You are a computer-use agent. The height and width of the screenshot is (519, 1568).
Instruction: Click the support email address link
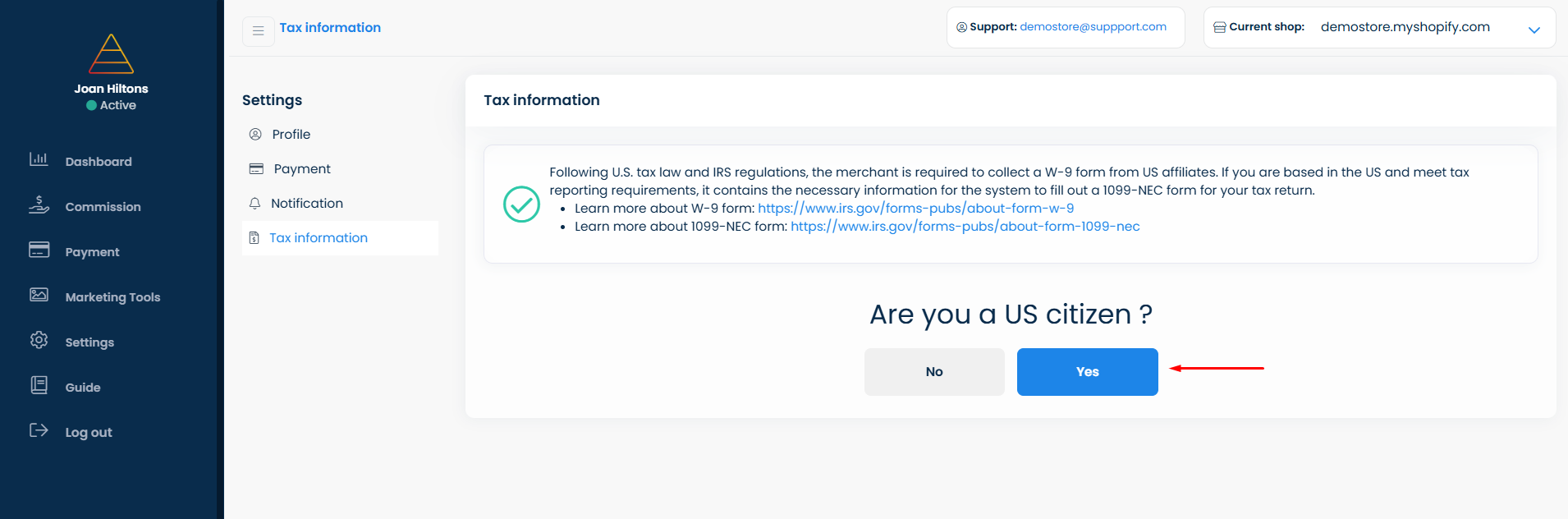click(x=1093, y=27)
